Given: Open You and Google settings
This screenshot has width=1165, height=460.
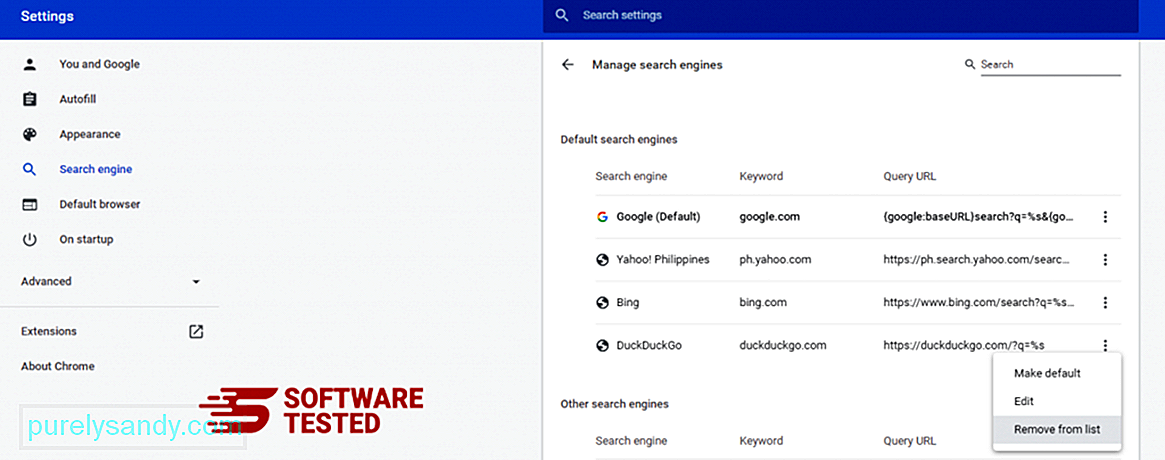Looking at the screenshot, I should pyautogui.click(x=100, y=64).
